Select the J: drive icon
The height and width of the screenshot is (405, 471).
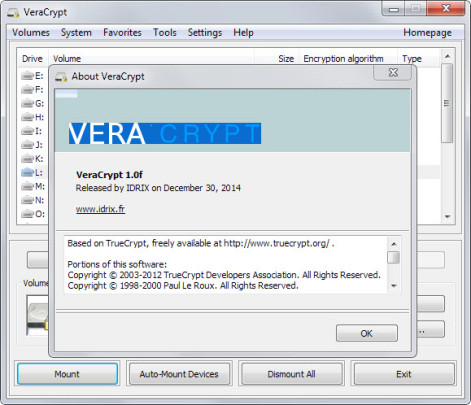(x=27, y=145)
